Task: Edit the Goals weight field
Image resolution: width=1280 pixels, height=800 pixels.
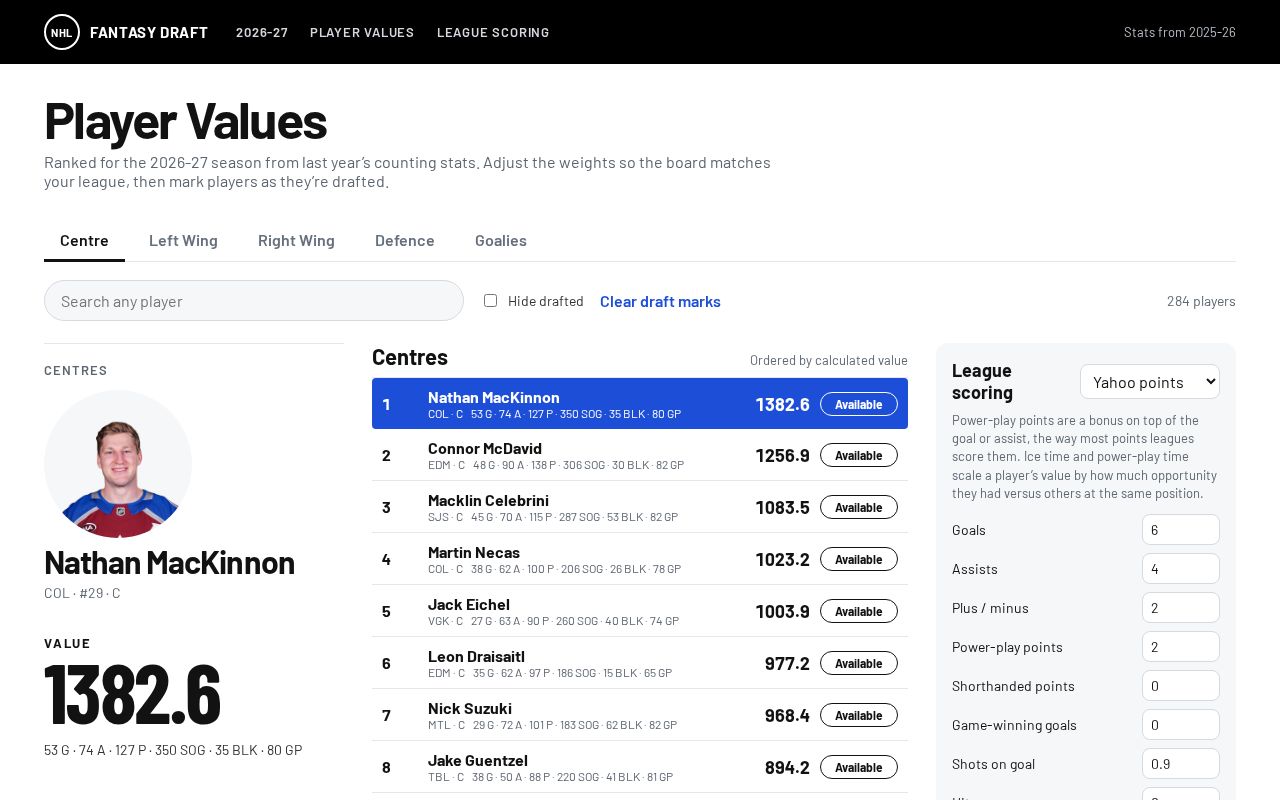Action: click(x=1181, y=530)
